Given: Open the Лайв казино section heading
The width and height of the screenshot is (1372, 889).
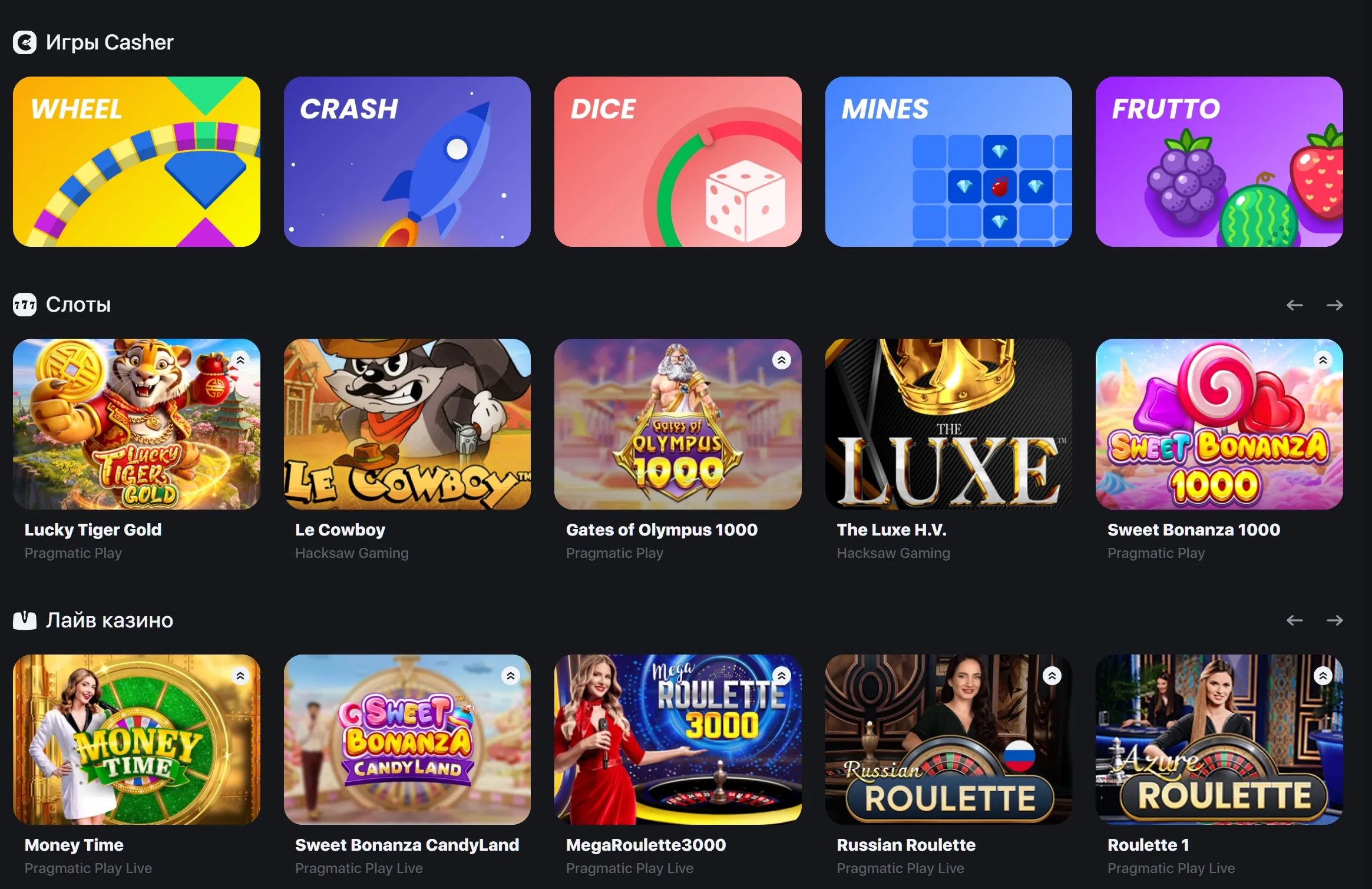Looking at the screenshot, I should pyautogui.click(x=110, y=620).
